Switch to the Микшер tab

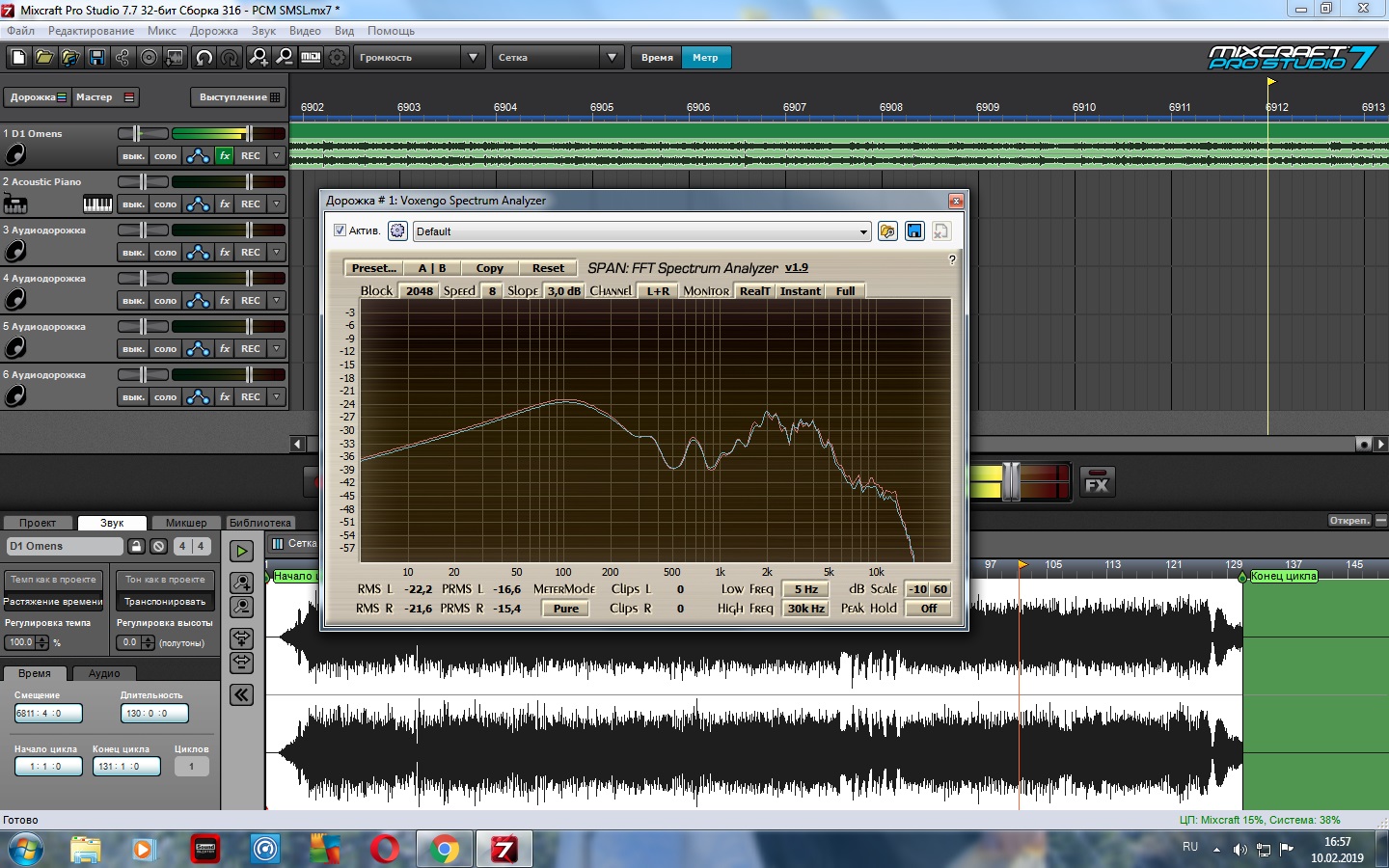point(186,523)
